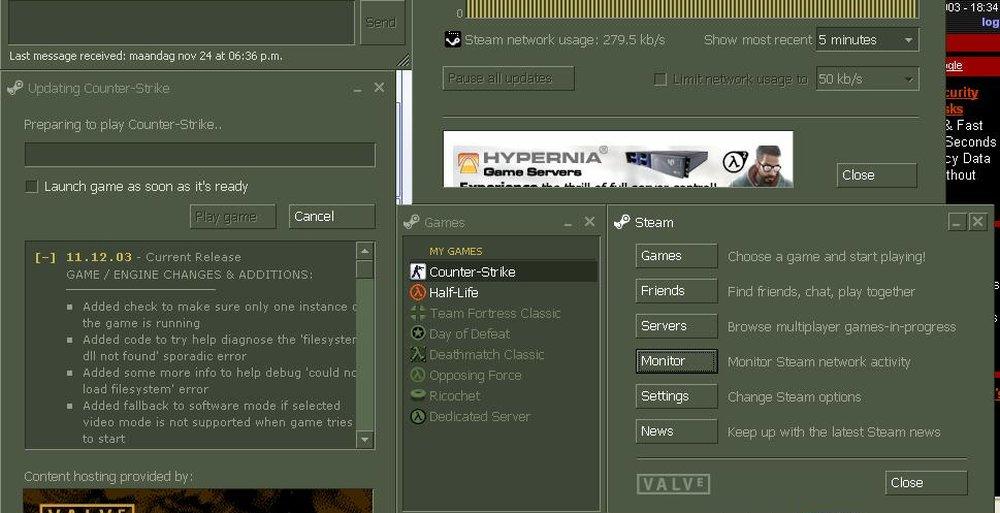Minimize the Updating Counter-Strike window
Viewport: 1000px width, 513px height.
(x=358, y=89)
